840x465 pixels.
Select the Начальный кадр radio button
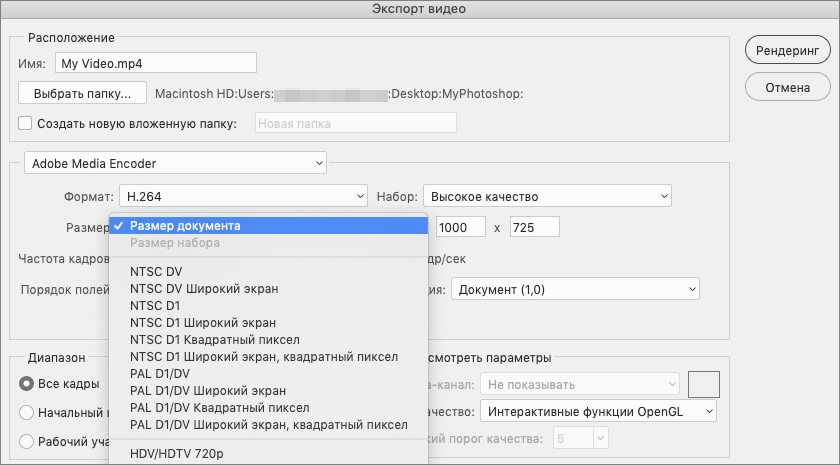point(27,412)
